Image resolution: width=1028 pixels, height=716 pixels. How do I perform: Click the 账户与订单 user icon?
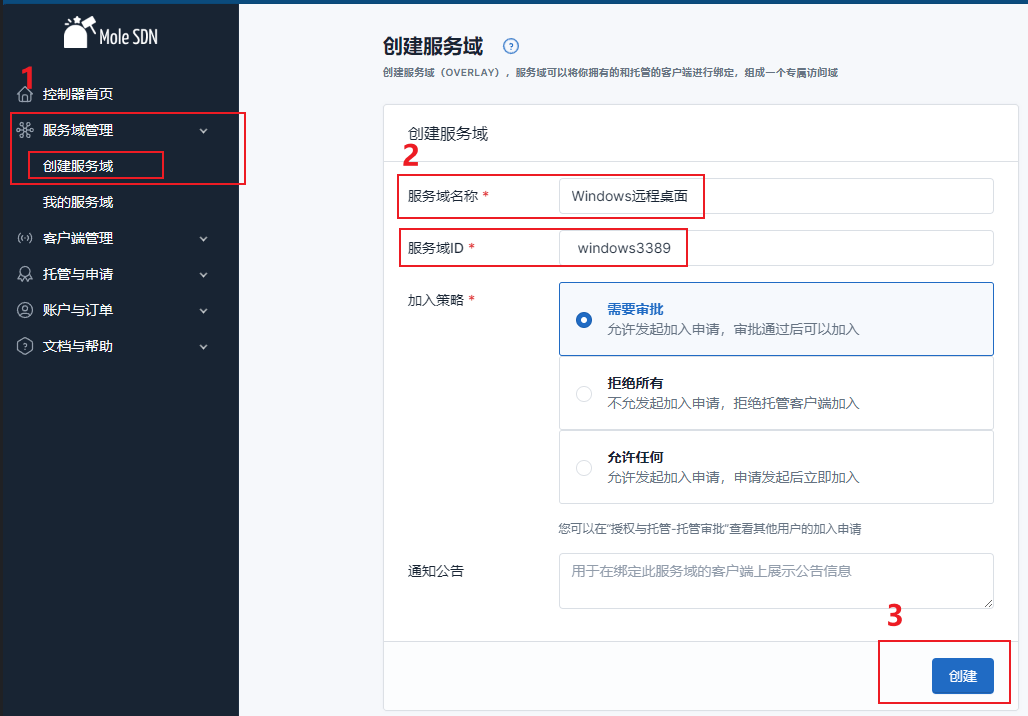coord(25,310)
